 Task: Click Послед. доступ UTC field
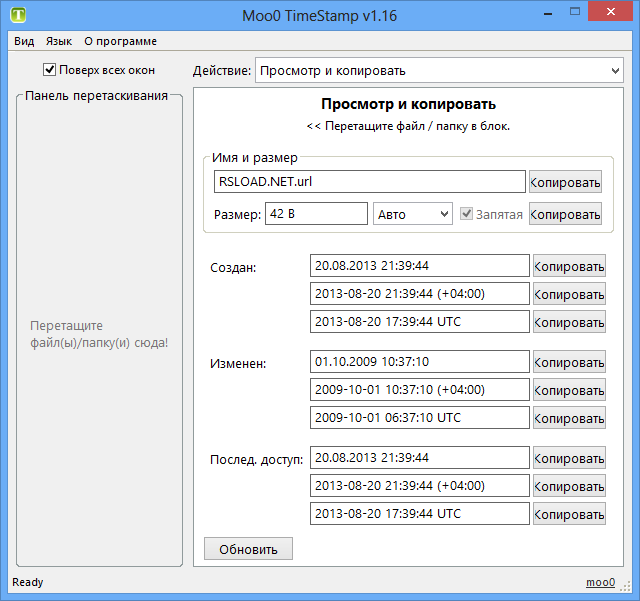pos(420,514)
